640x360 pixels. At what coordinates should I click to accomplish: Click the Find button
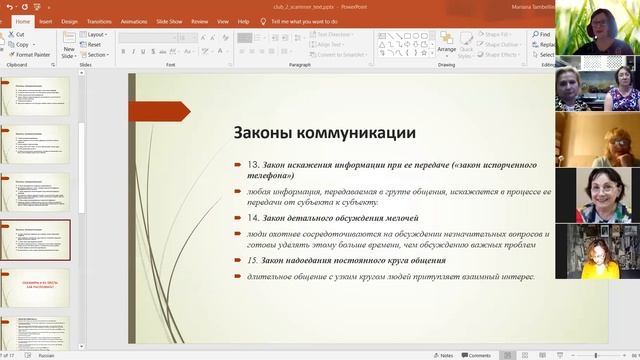pos(541,34)
